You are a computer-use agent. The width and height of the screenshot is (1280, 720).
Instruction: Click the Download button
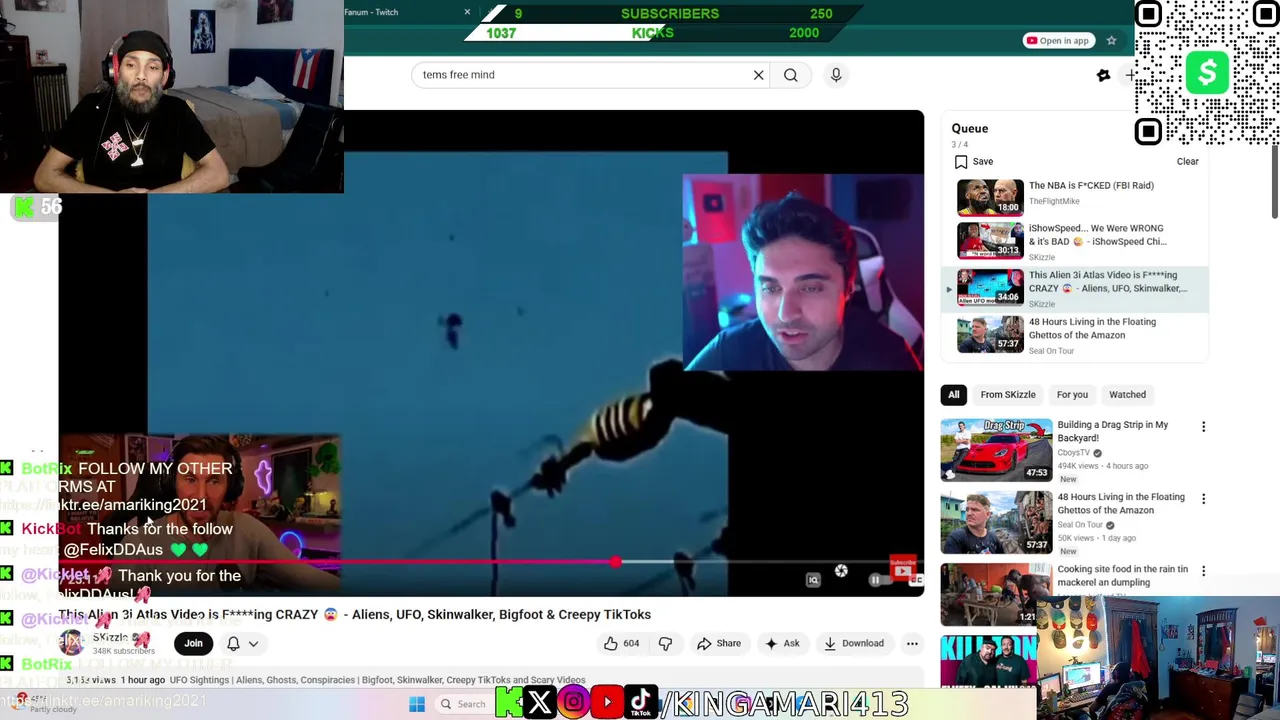(x=854, y=643)
